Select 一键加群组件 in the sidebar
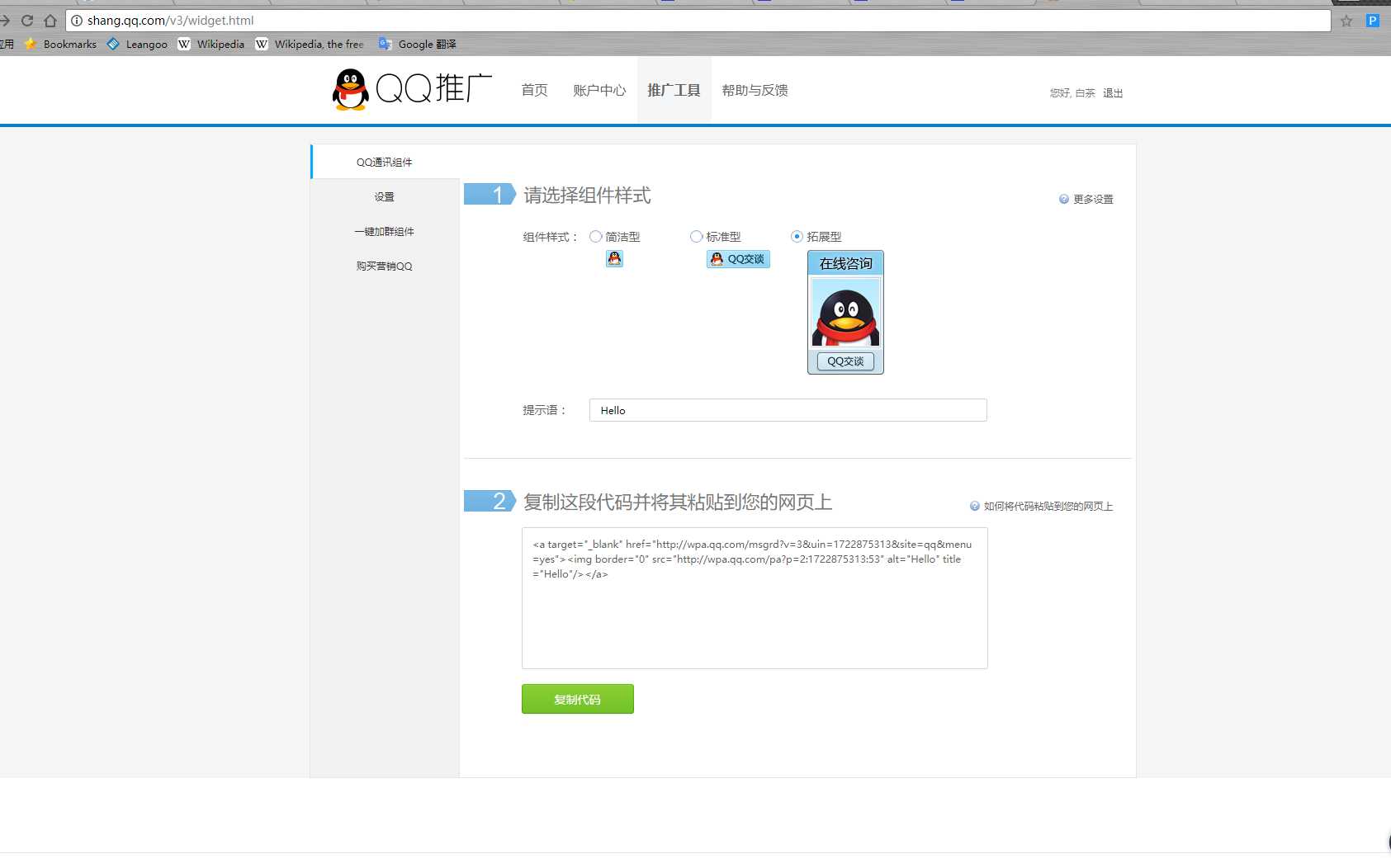The image size is (1391, 868). 385,231
